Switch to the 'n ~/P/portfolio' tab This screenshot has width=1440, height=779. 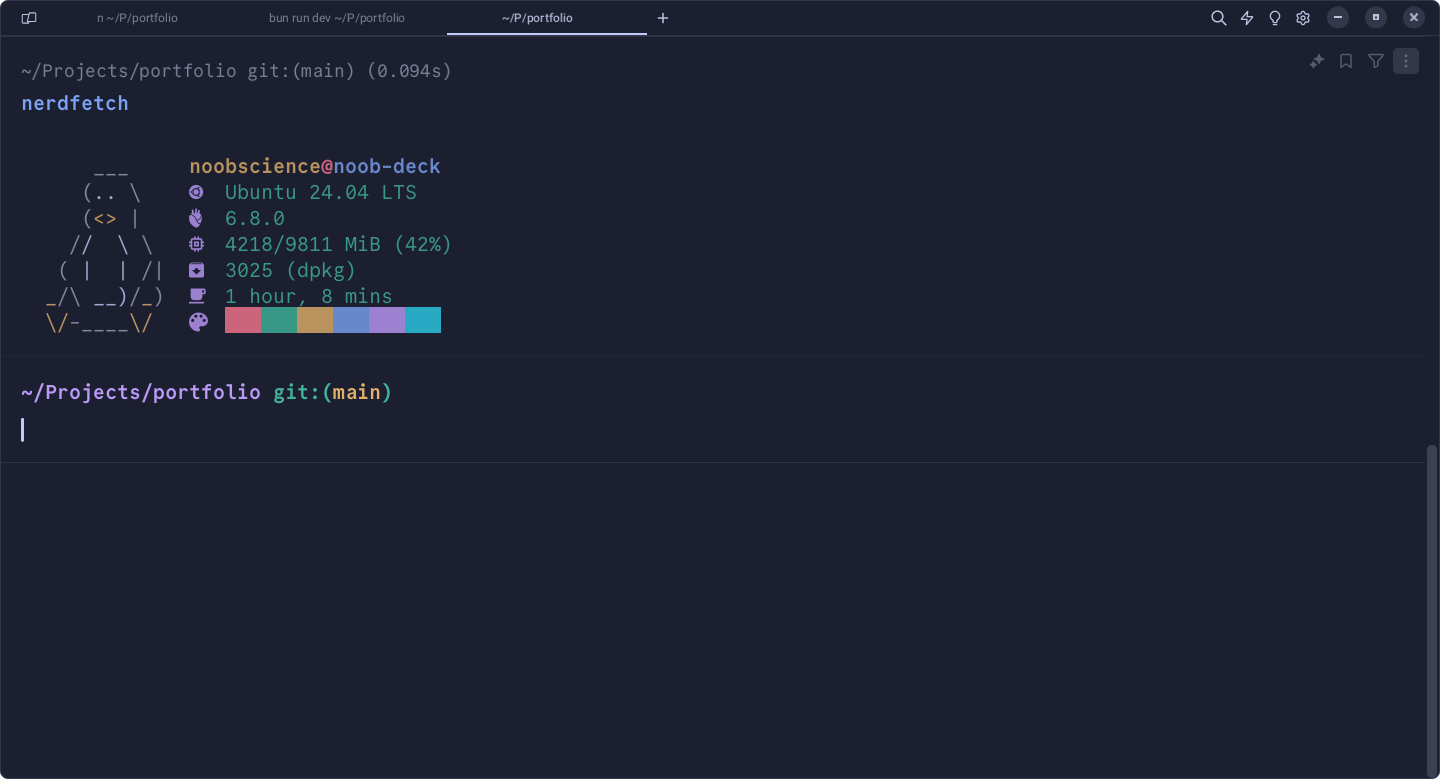click(137, 18)
